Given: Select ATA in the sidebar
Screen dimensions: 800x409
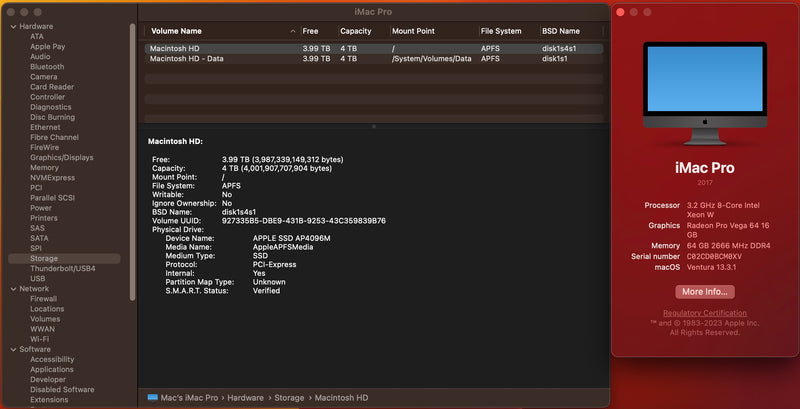Looking at the screenshot, I should (x=37, y=37).
